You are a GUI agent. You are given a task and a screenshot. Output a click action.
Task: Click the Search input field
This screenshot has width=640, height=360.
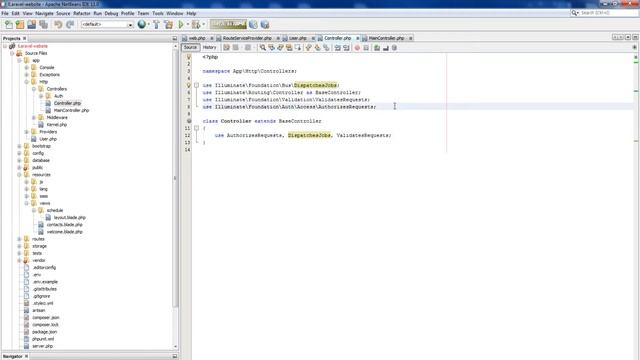609,13
